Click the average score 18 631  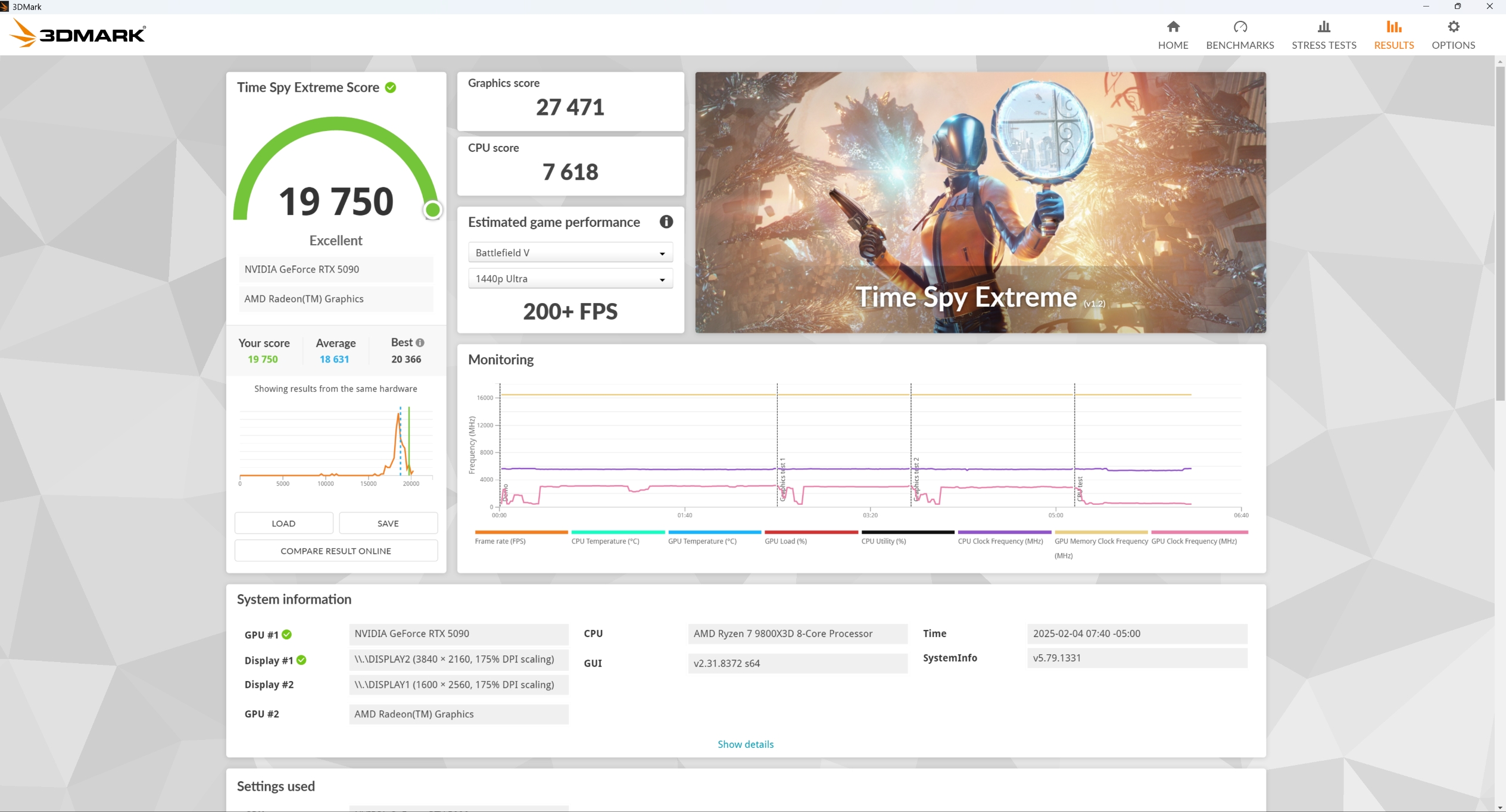pos(335,359)
